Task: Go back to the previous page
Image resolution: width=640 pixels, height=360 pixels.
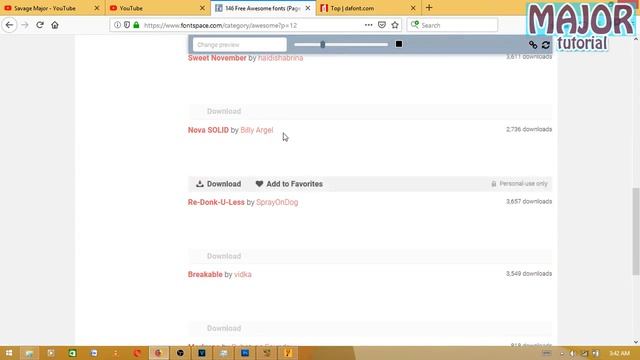Action: [9, 25]
